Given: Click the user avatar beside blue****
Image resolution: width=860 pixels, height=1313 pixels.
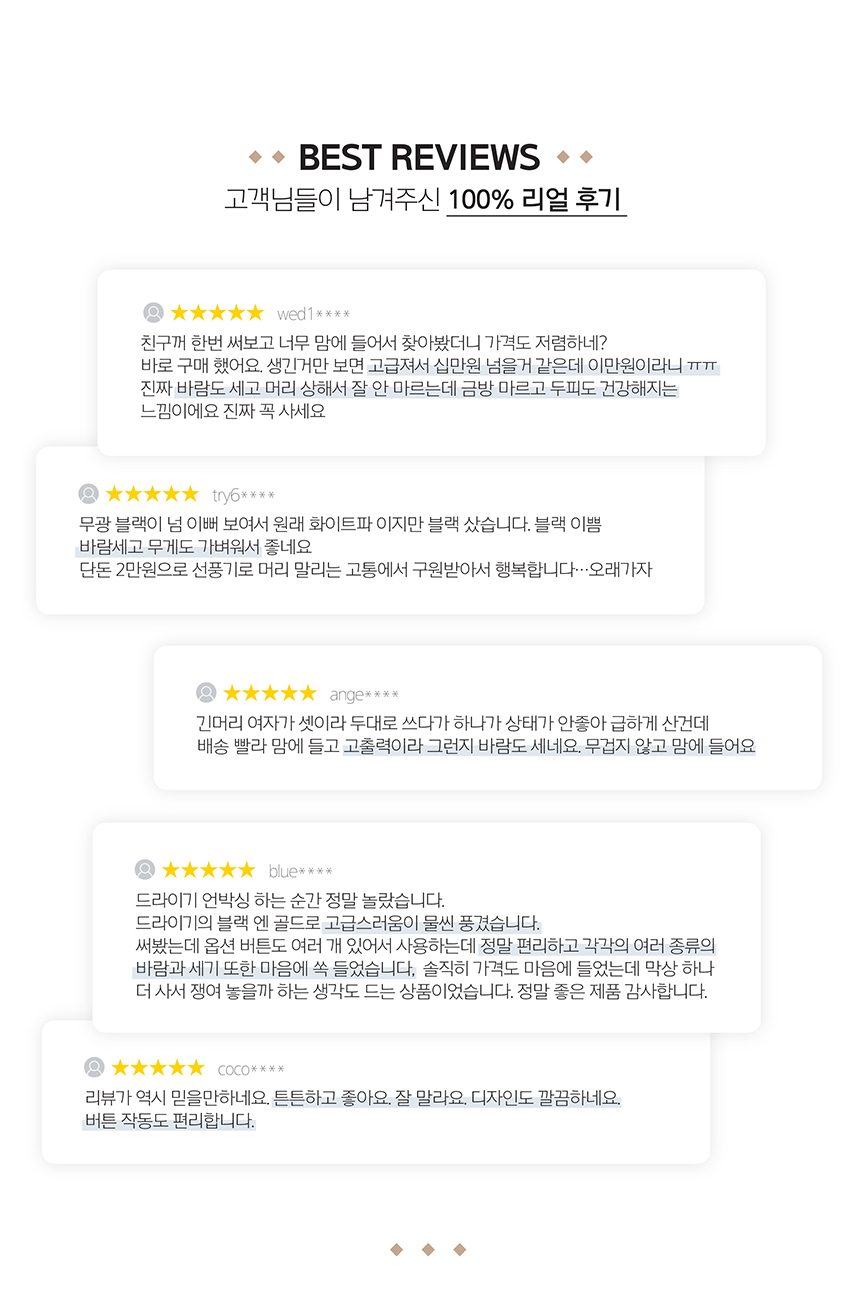Looking at the screenshot, I should pos(145,870).
